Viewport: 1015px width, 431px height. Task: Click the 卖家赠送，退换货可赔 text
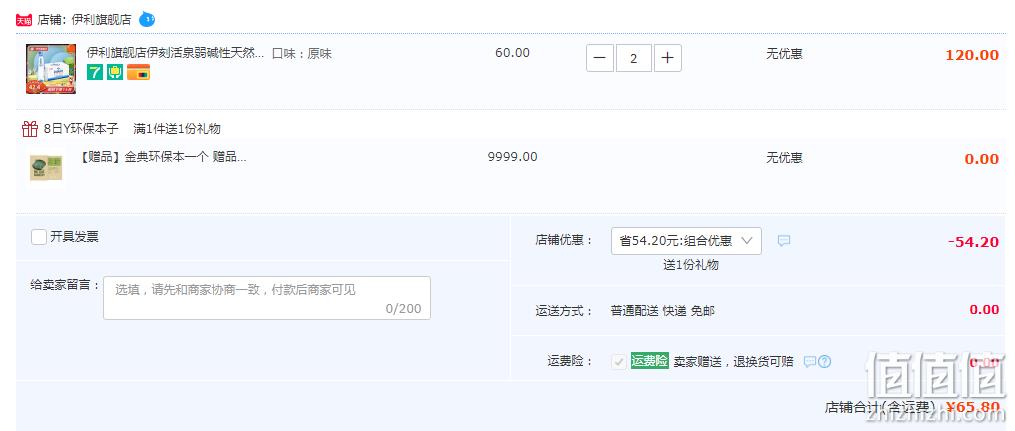pos(733,362)
